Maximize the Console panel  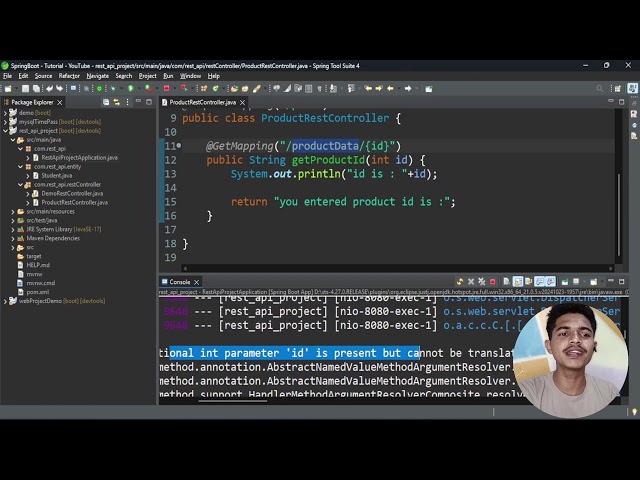click(622, 282)
